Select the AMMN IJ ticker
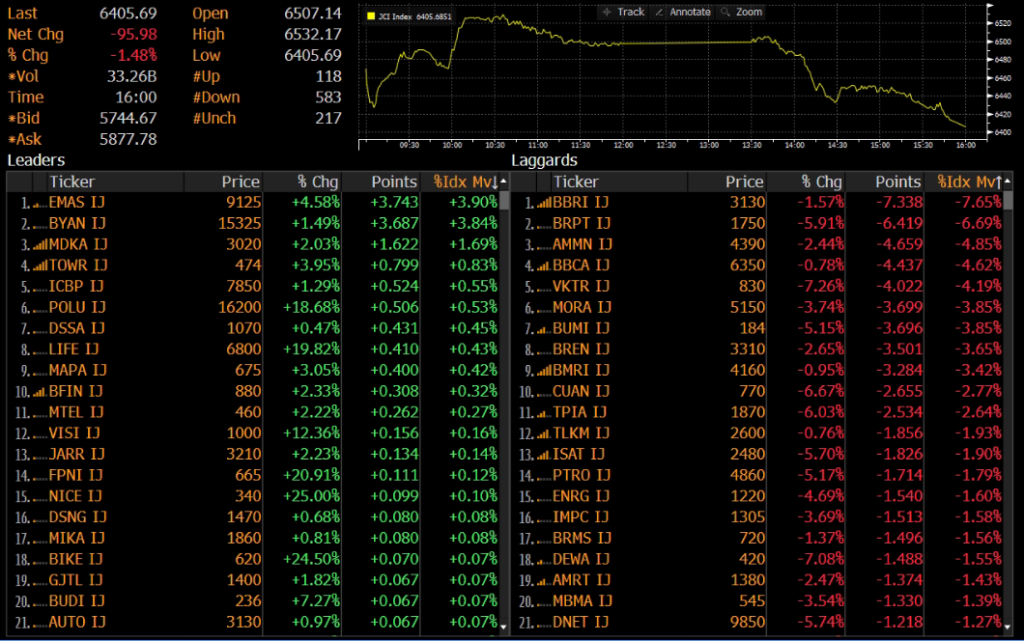This screenshot has width=1024, height=641. [x=583, y=244]
